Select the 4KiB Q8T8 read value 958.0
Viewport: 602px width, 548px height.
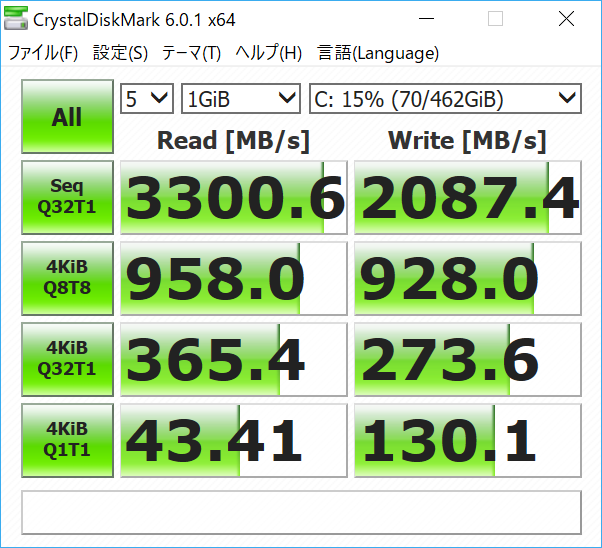(234, 278)
